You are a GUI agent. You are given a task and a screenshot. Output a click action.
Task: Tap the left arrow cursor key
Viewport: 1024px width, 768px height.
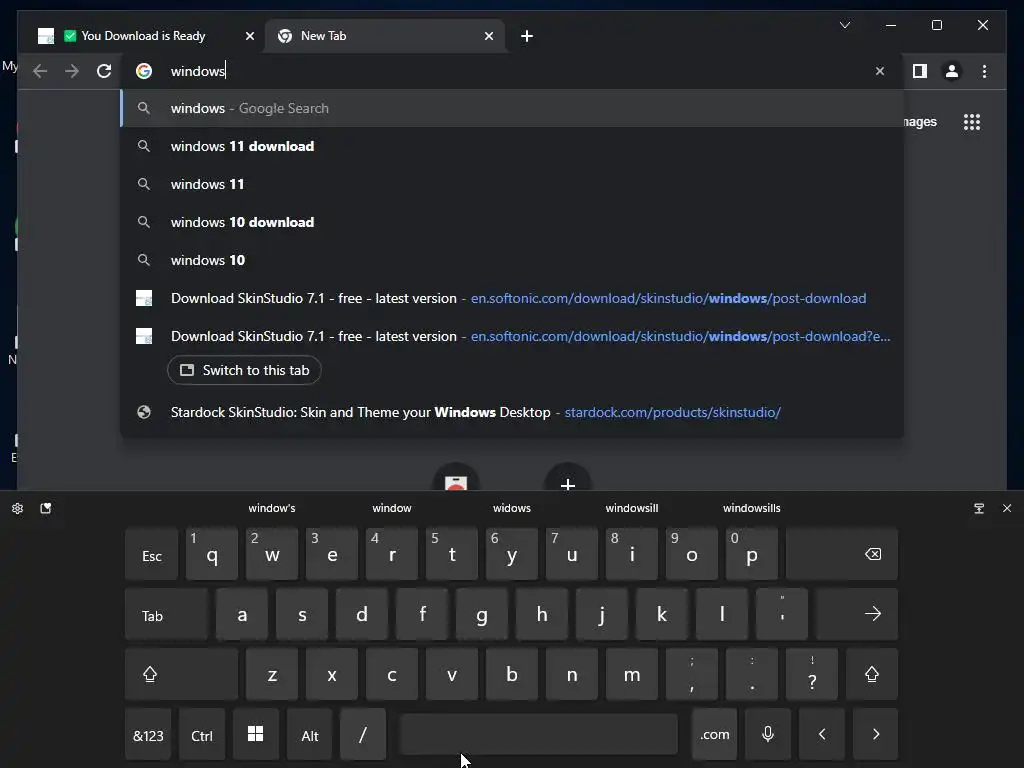(x=822, y=735)
